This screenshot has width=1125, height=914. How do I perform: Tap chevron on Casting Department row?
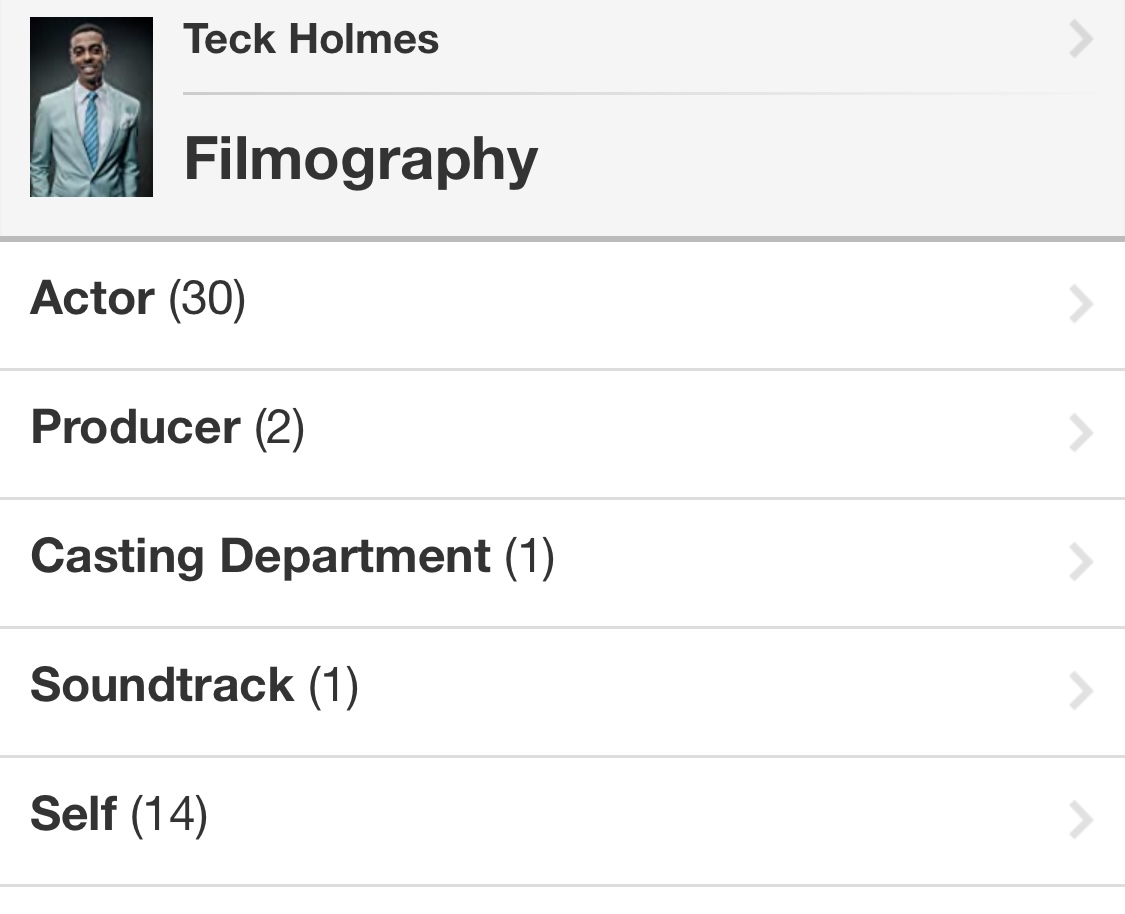tap(1081, 562)
